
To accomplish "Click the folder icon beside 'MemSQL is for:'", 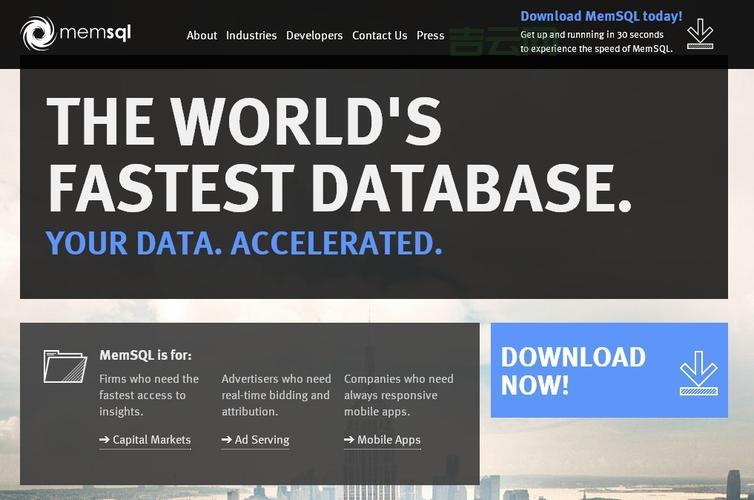I will click(x=65, y=365).
